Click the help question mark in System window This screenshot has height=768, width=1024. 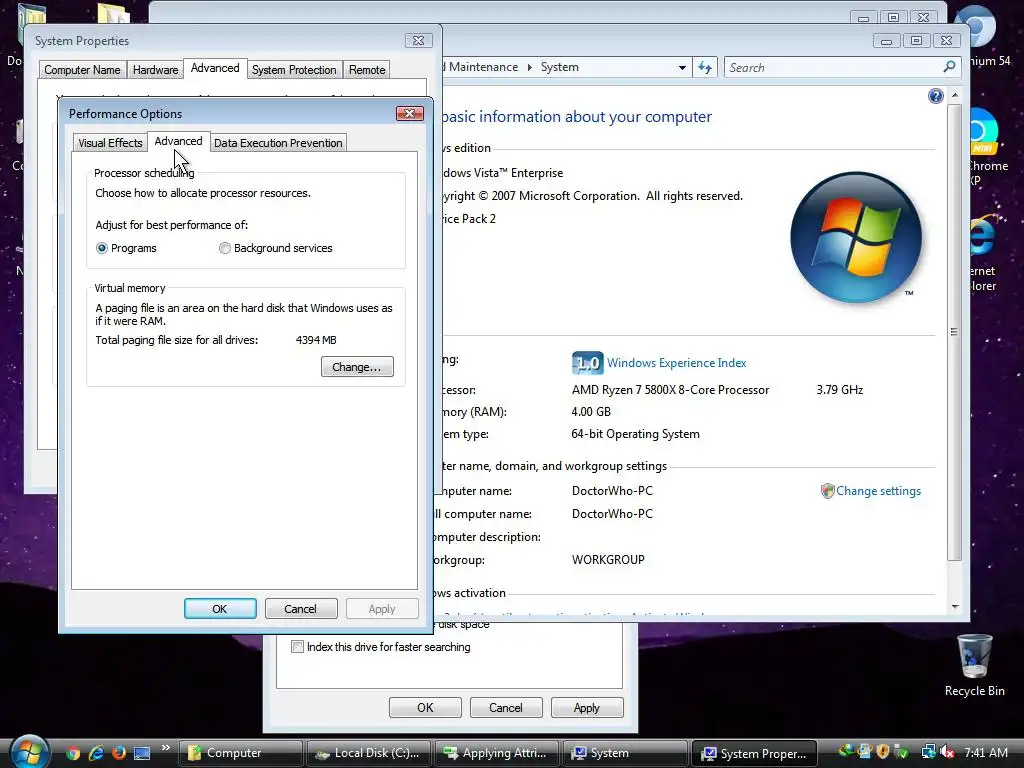click(935, 96)
